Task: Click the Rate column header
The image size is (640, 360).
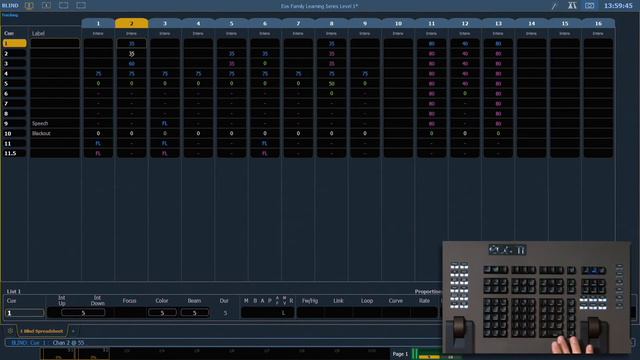Action: pos(424,301)
